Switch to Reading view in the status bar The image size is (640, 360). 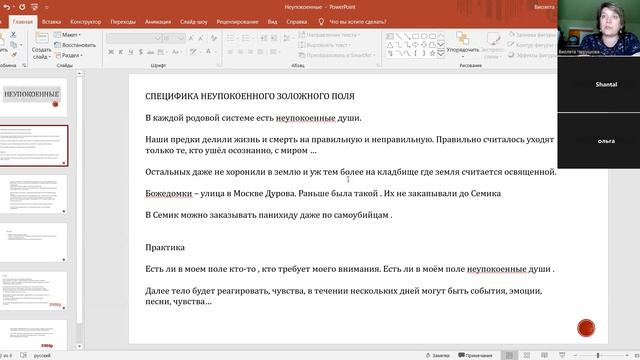pos(544,356)
